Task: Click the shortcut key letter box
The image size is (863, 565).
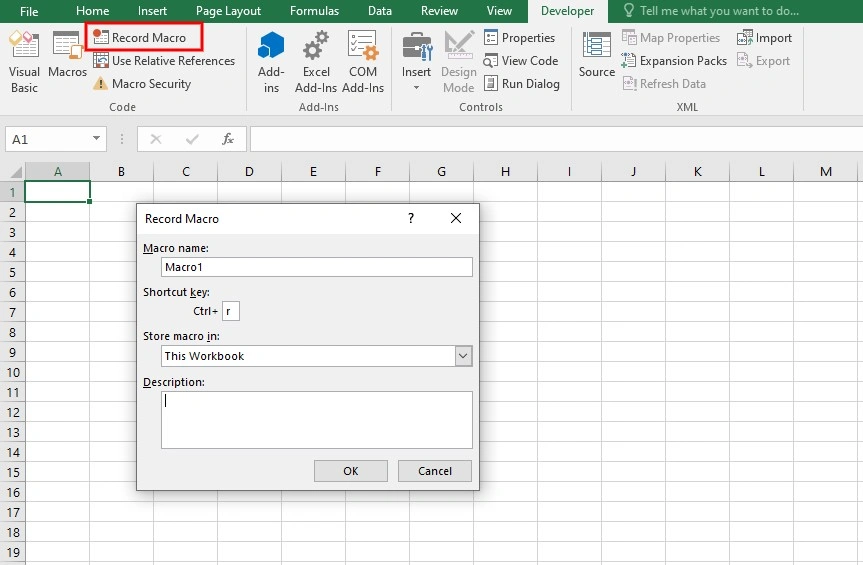Action: 231,311
